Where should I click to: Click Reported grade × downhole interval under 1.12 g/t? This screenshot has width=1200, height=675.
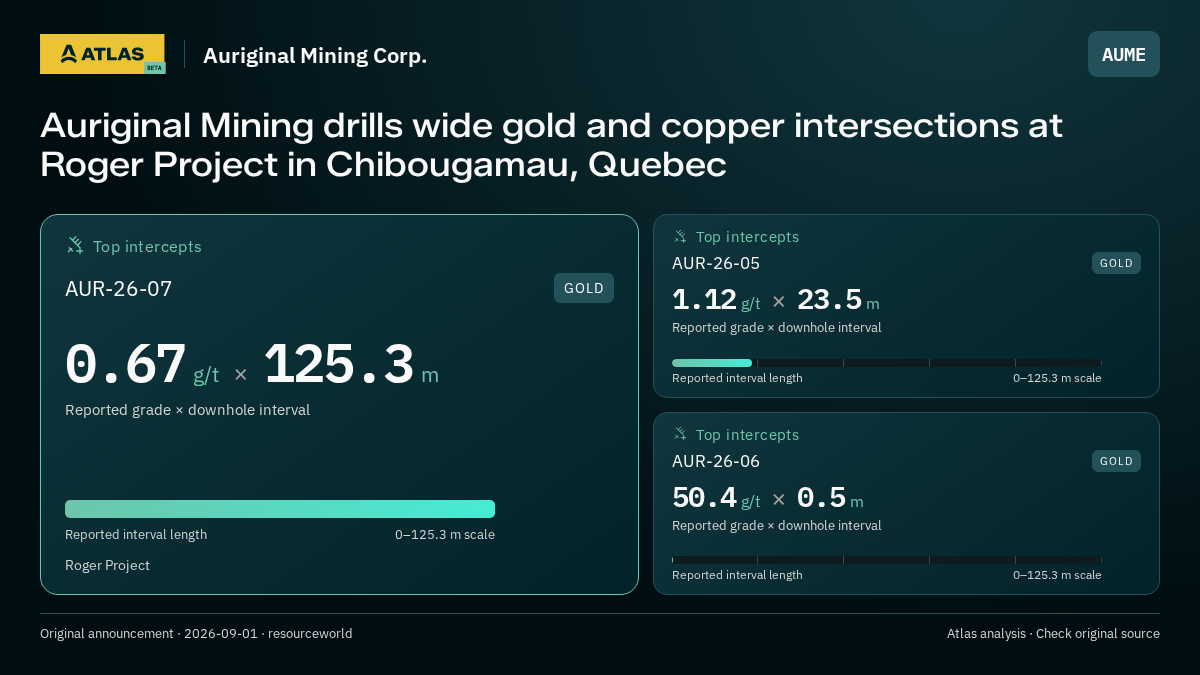tap(777, 328)
